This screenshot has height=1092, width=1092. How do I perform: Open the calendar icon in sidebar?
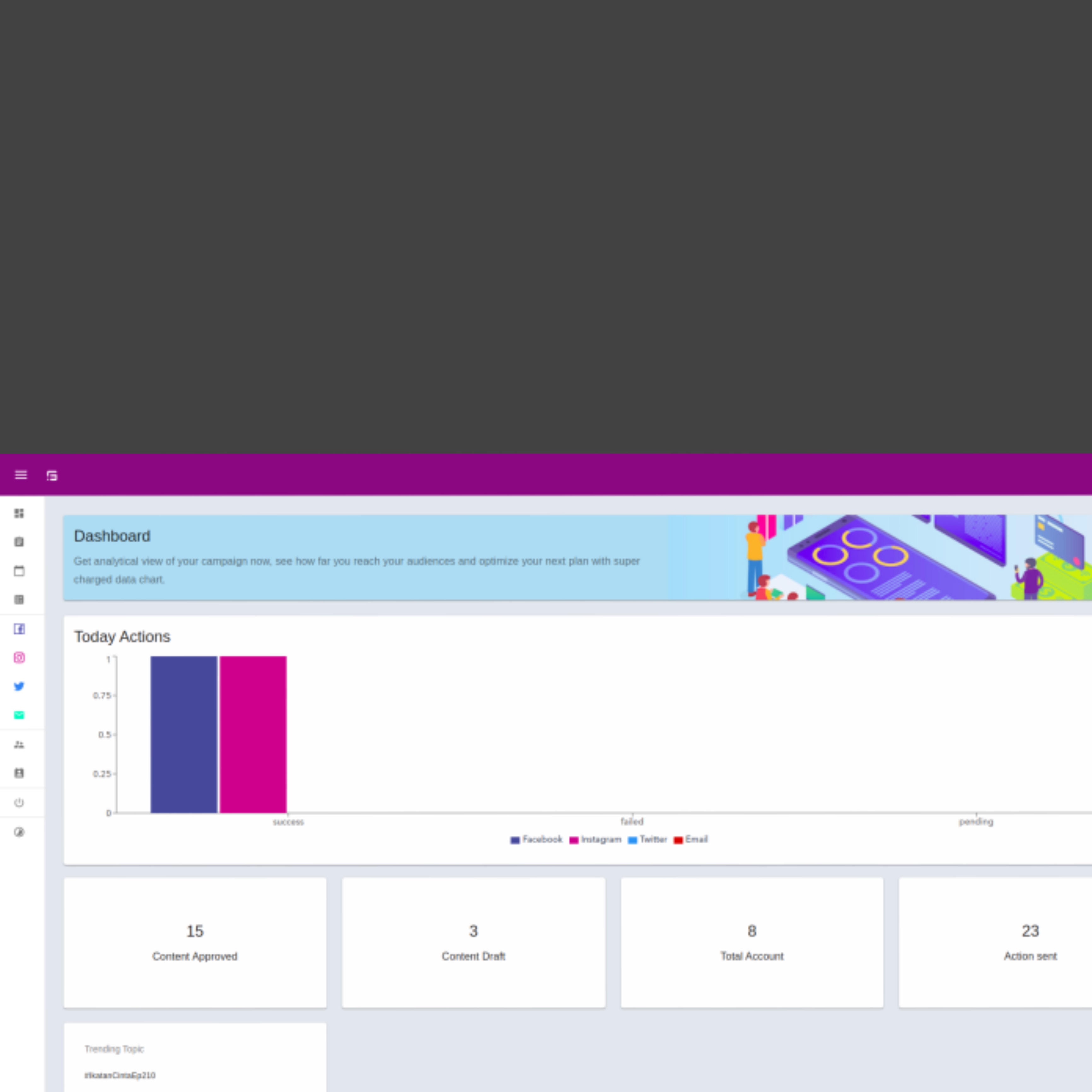[x=19, y=571]
